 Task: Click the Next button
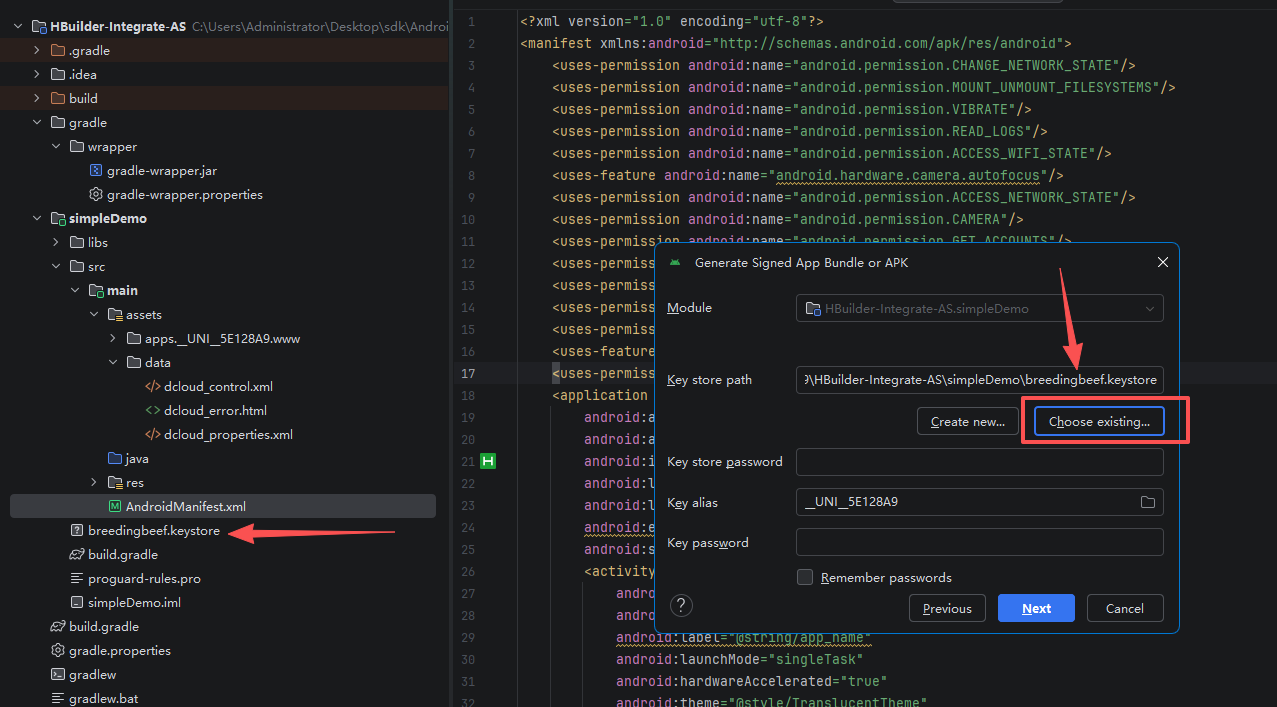pyautogui.click(x=1036, y=608)
